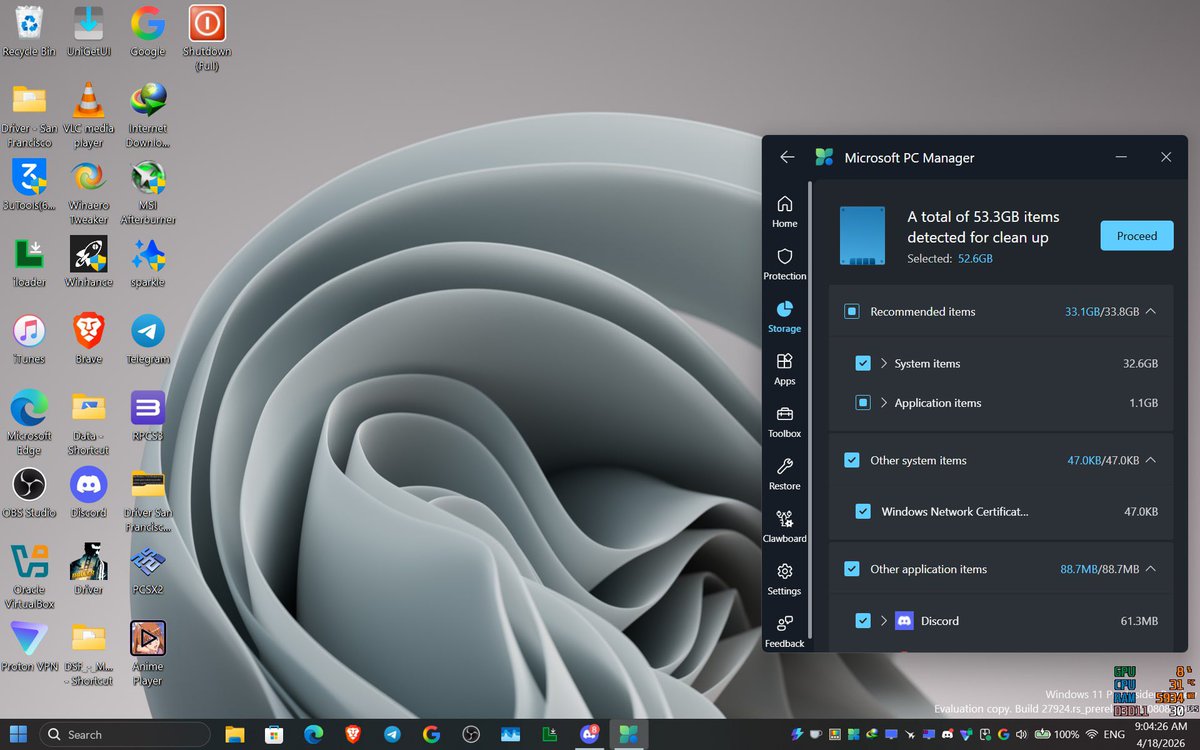Switch to the Storage tab
The height and width of the screenshot is (750, 1200).
(785, 316)
